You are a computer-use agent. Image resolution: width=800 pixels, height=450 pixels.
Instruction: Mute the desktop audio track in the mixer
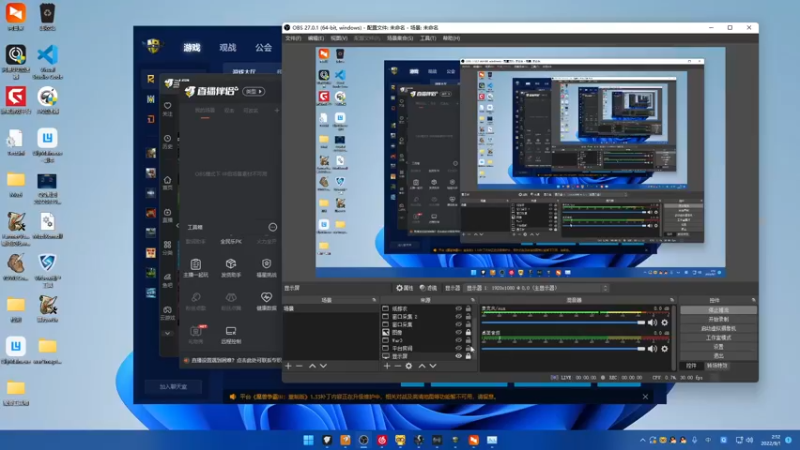pyautogui.click(x=652, y=349)
